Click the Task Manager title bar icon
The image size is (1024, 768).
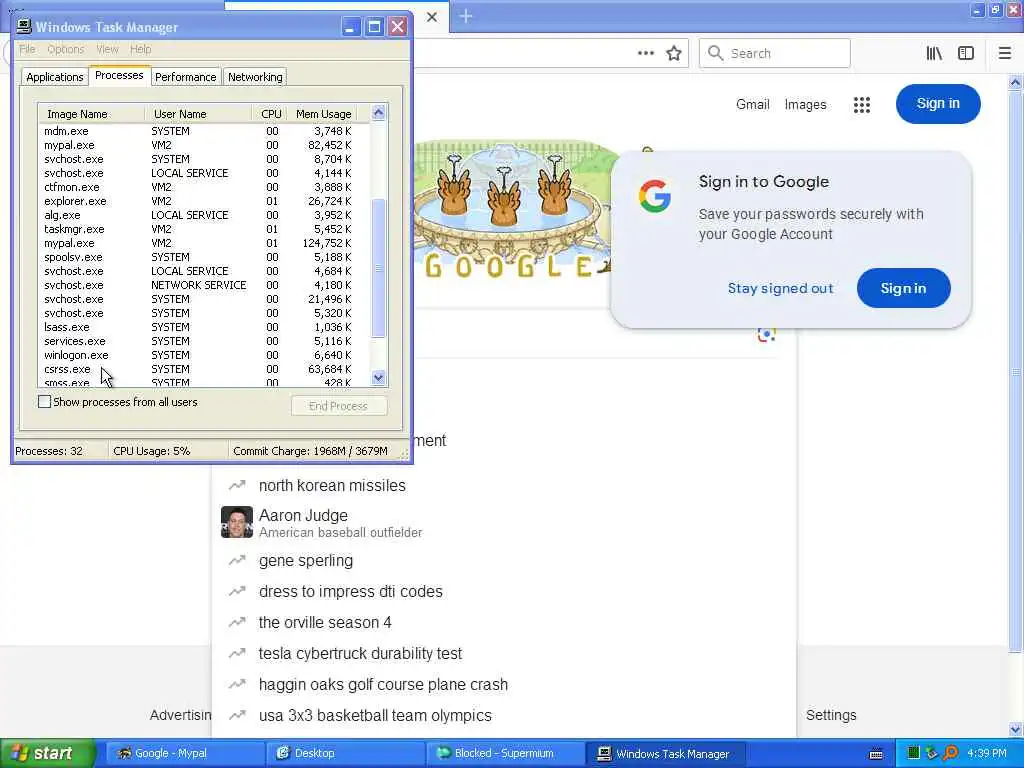pos(24,26)
